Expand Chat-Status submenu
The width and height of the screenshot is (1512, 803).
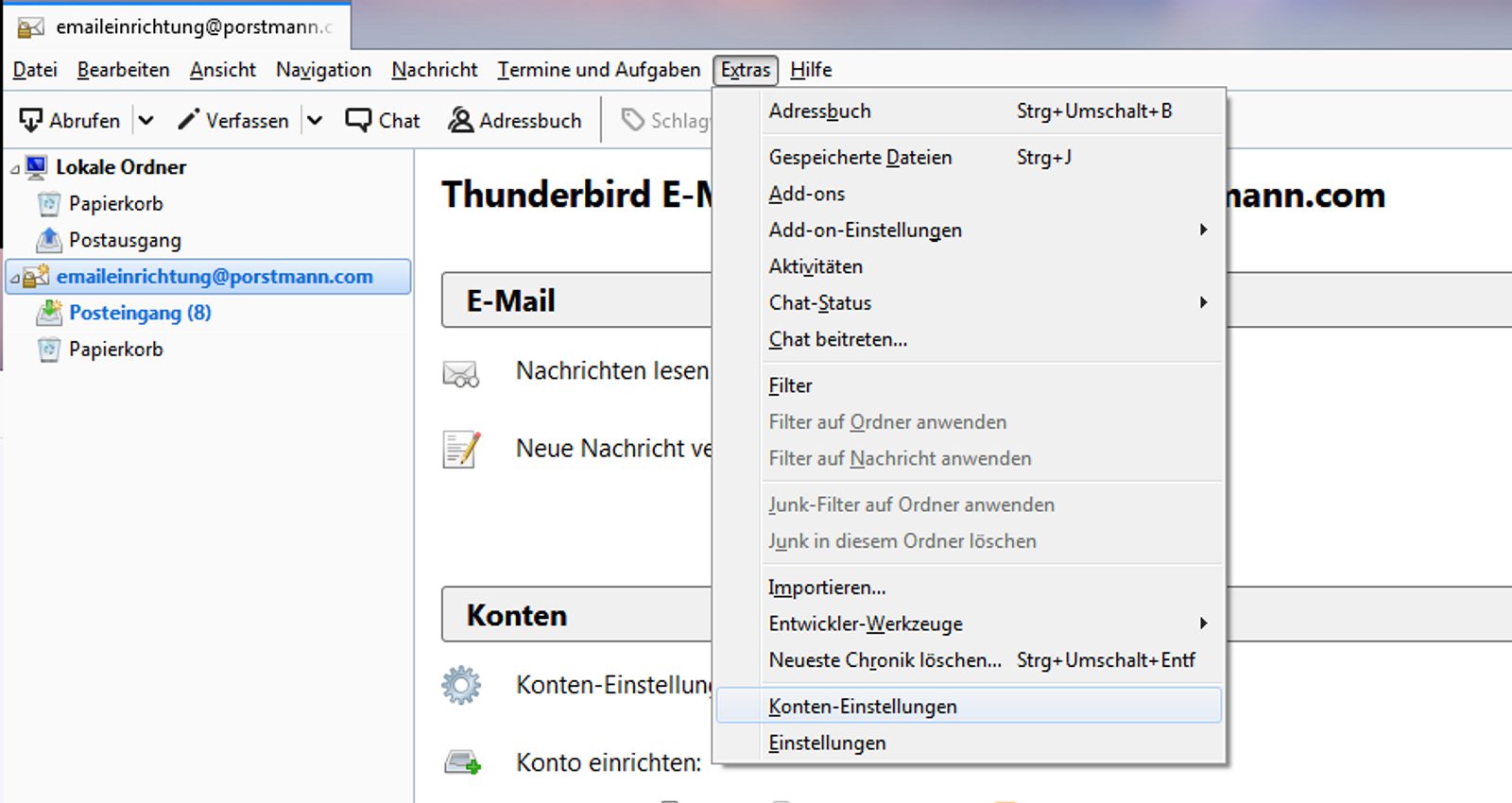[969, 303]
